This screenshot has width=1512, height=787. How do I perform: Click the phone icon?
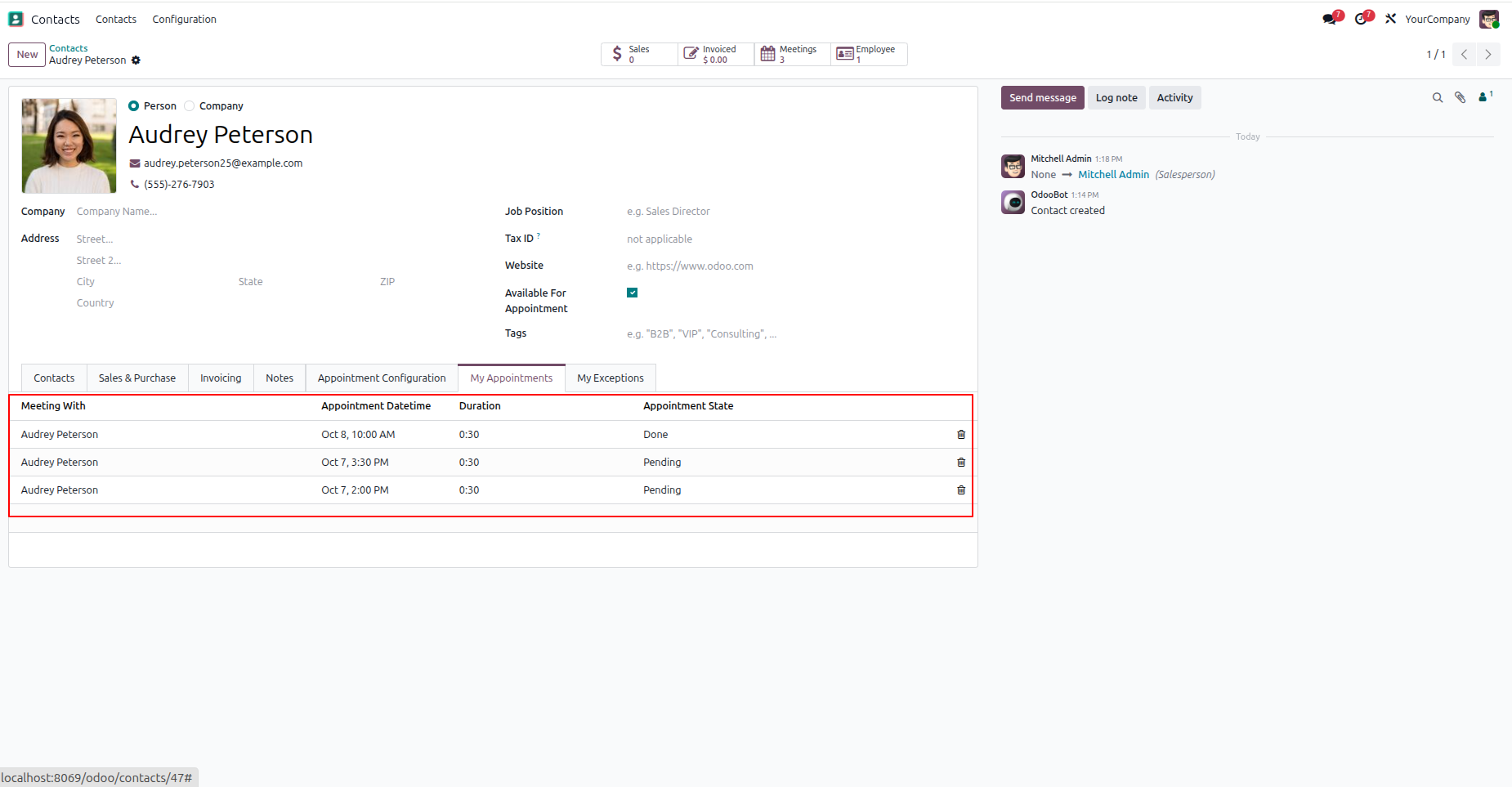135,185
